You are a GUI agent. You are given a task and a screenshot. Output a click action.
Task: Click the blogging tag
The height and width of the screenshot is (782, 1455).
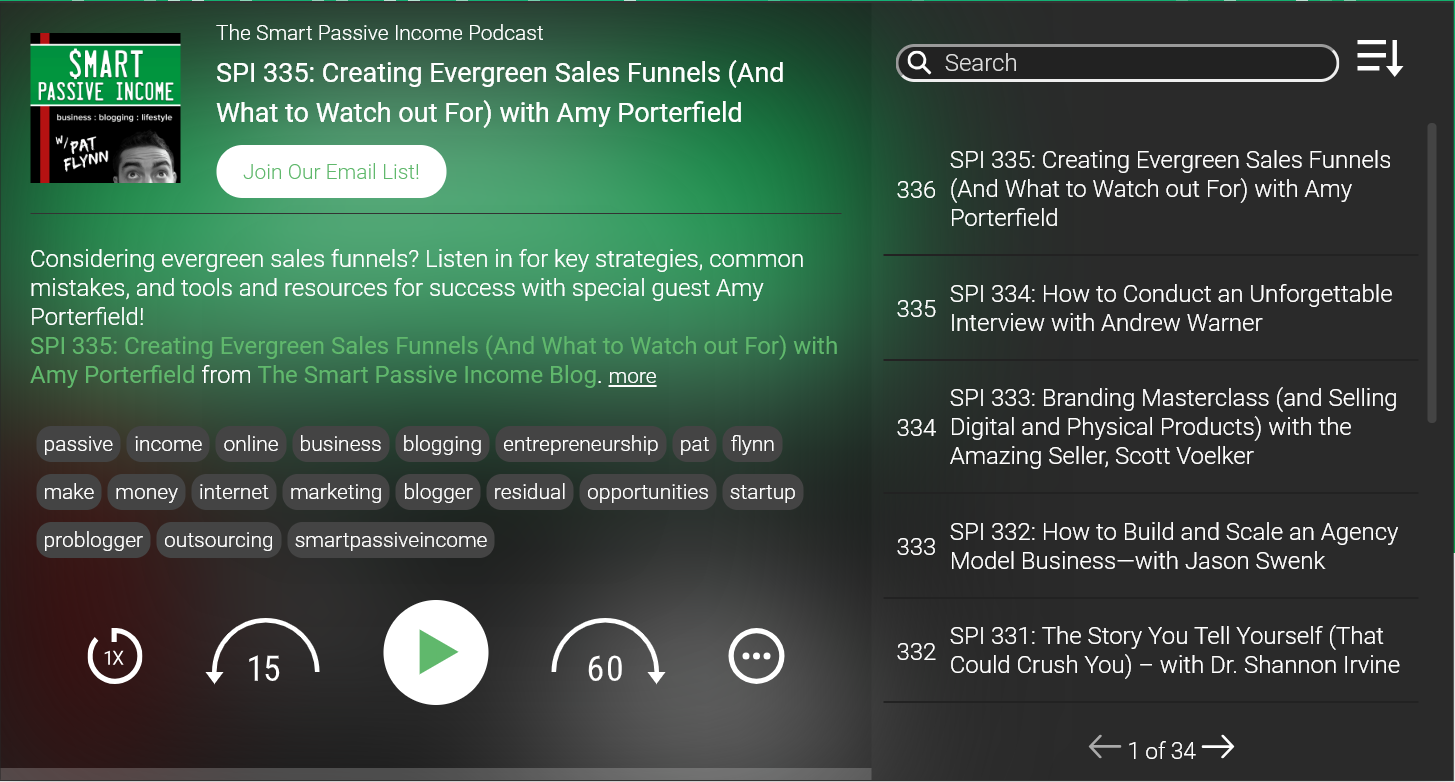442,444
